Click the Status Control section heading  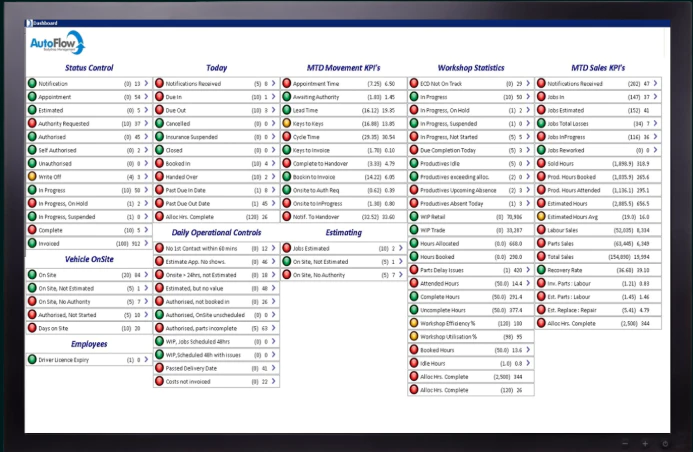click(x=89, y=68)
